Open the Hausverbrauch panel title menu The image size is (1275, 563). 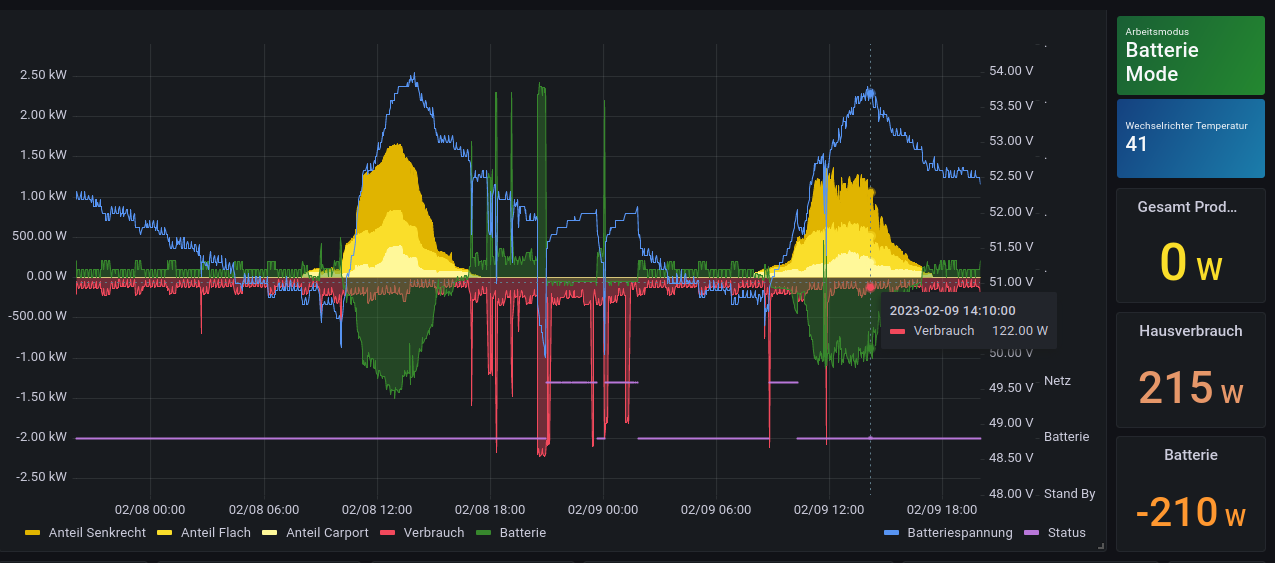(x=1190, y=331)
